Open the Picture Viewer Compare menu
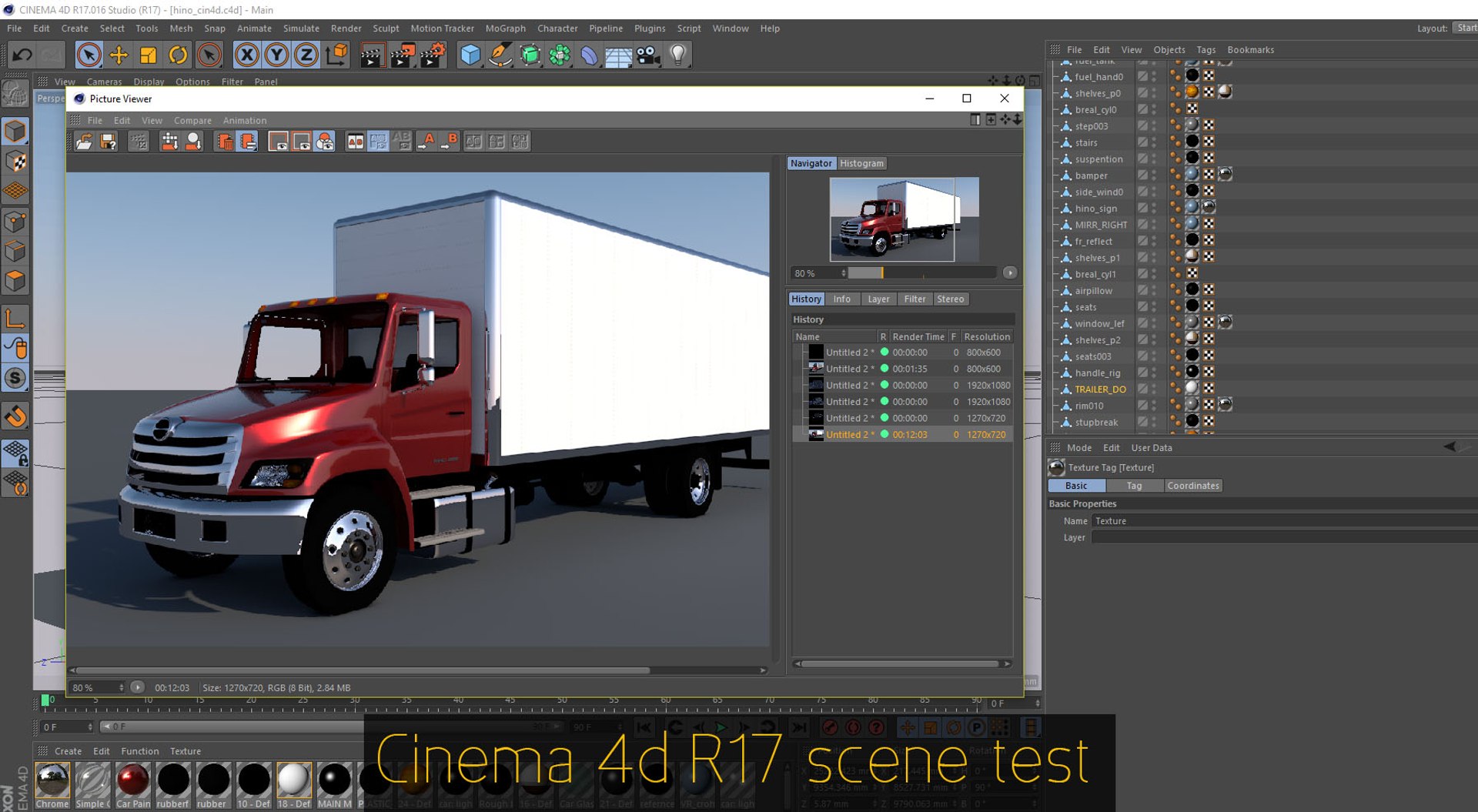Image resolution: width=1478 pixels, height=812 pixels. click(x=192, y=121)
